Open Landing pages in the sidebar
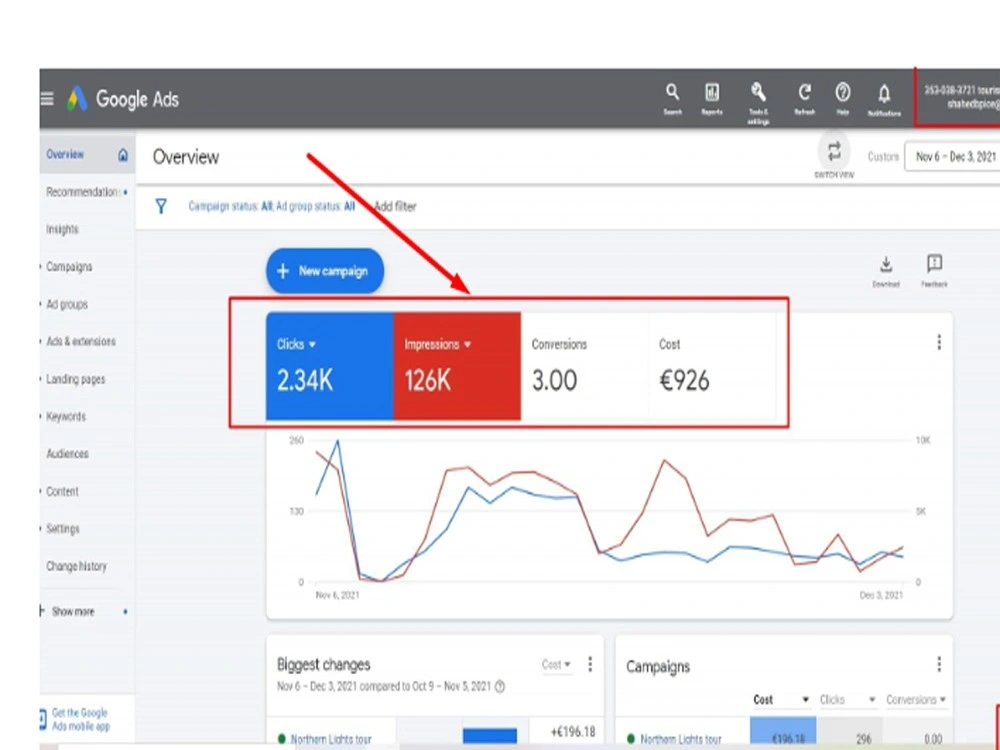This screenshot has height=750, width=1000. coord(75,379)
